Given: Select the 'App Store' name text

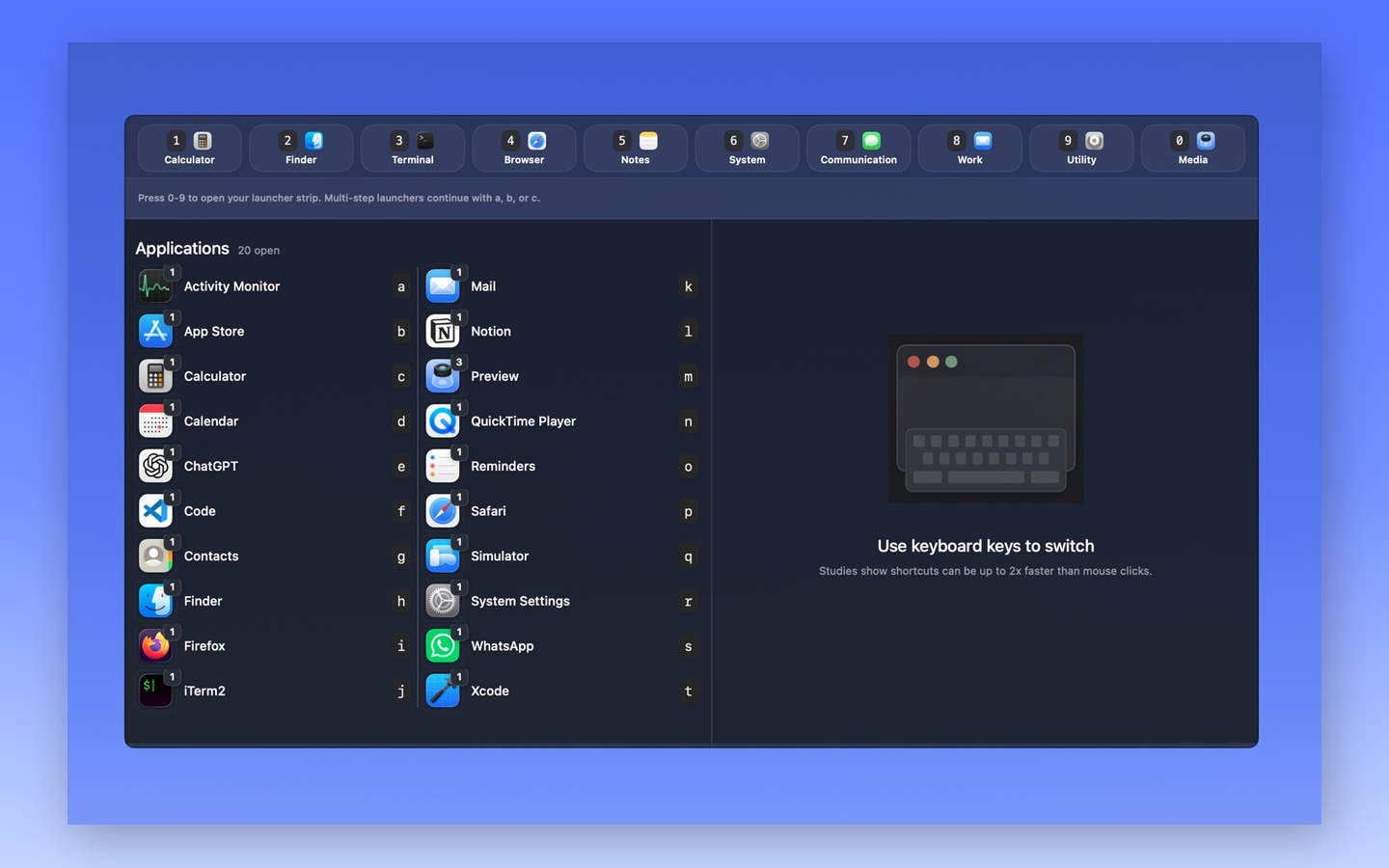Looking at the screenshot, I should tap(214, 331).
